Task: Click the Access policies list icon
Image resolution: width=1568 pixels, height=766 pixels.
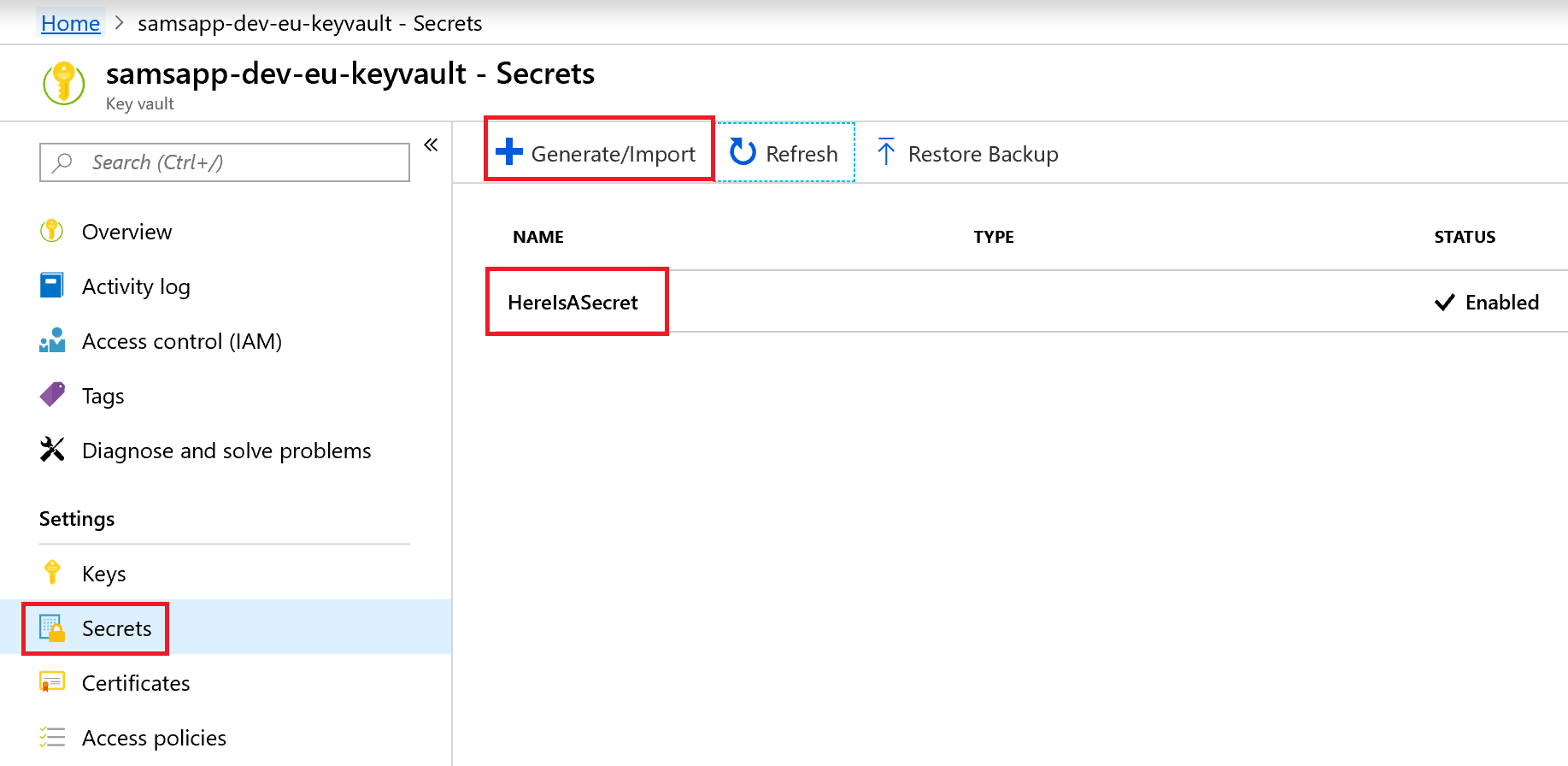Action: (52, 737)
